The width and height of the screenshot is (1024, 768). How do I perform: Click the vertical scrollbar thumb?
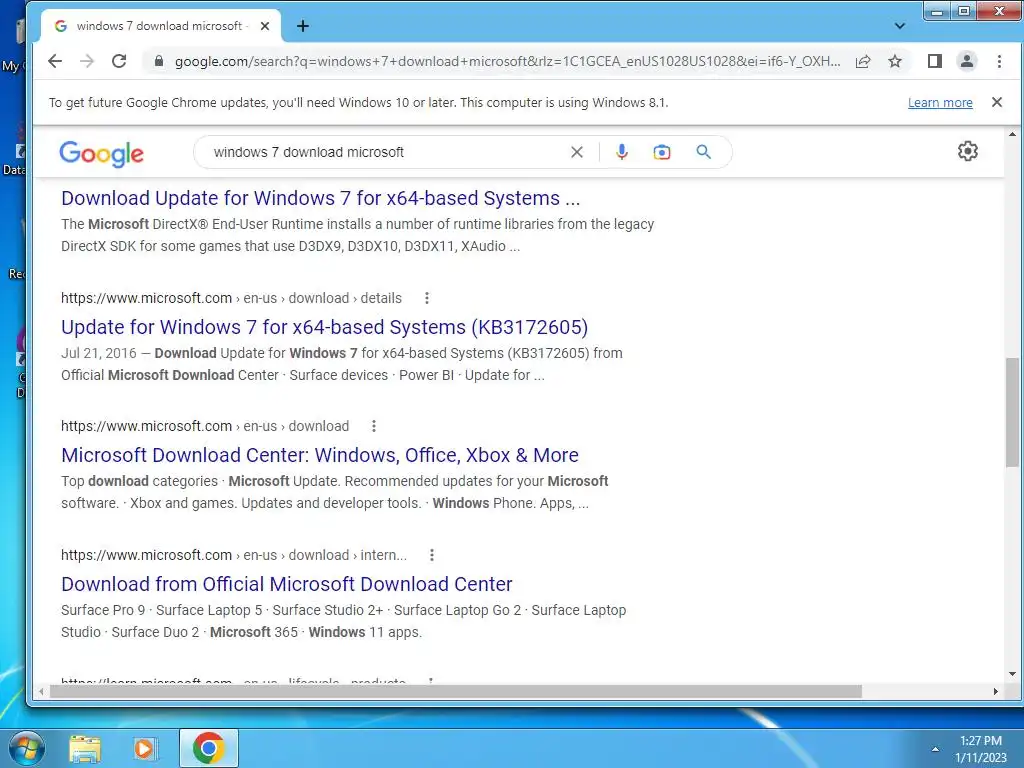(1012, 412)
